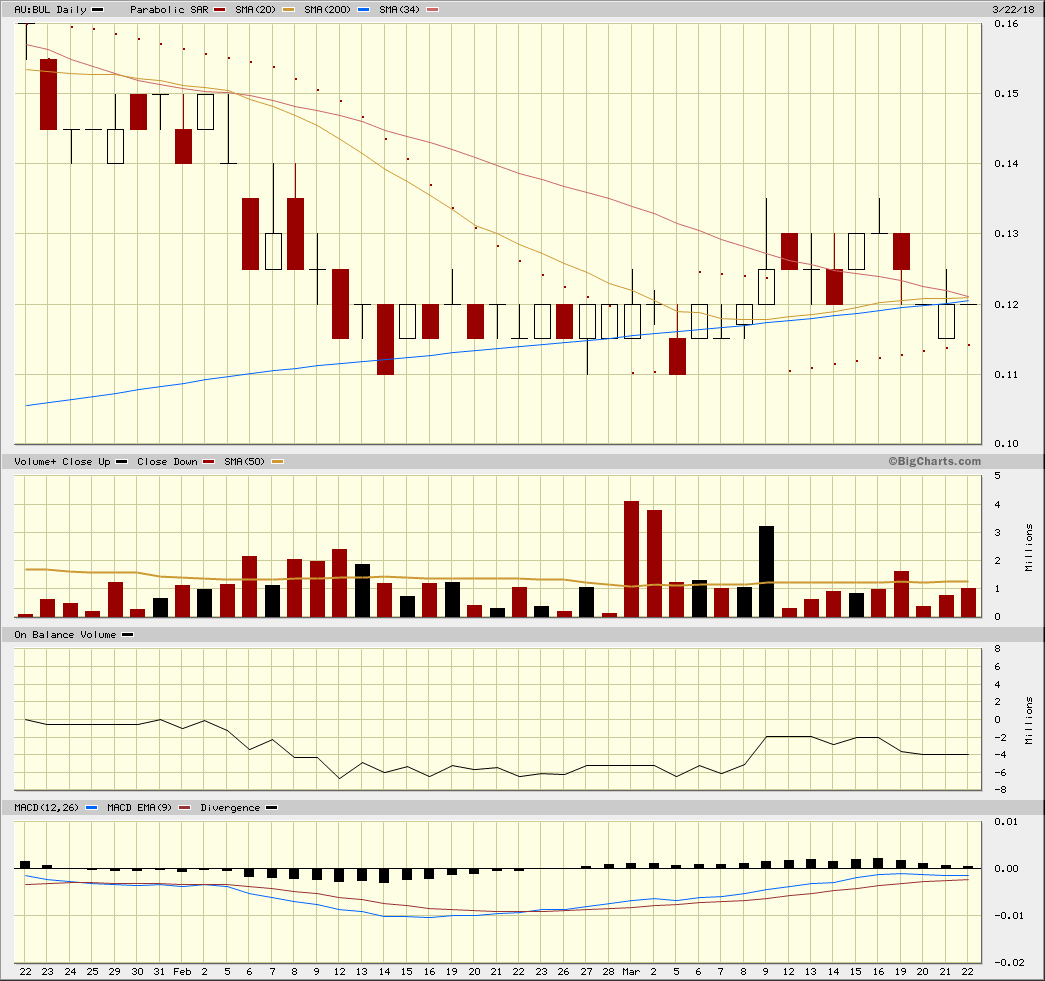Image resolution: width=1045 pixels, height=981 pixels.
Task: Click the red Close Down legend swatch
Action: coord(209,462)
